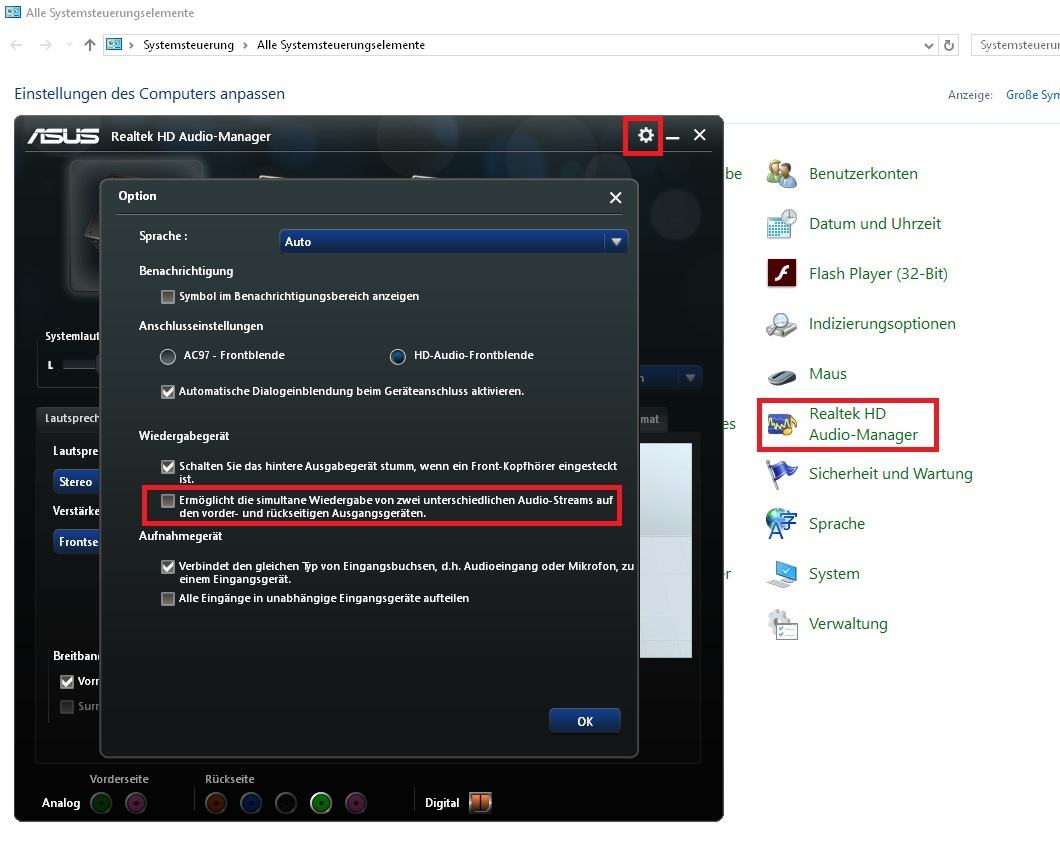This screenshot has height=841, width=1060.
Task: Click the pink rear jack
Action: [x=356, y=803]
